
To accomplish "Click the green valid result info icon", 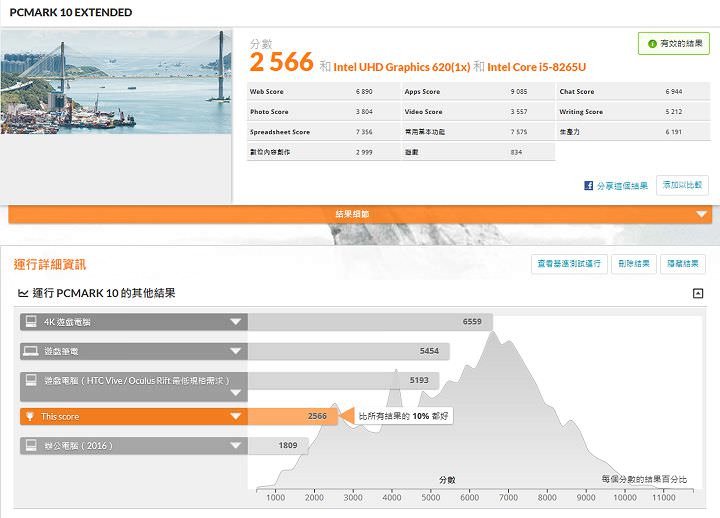I will point(650,44).
